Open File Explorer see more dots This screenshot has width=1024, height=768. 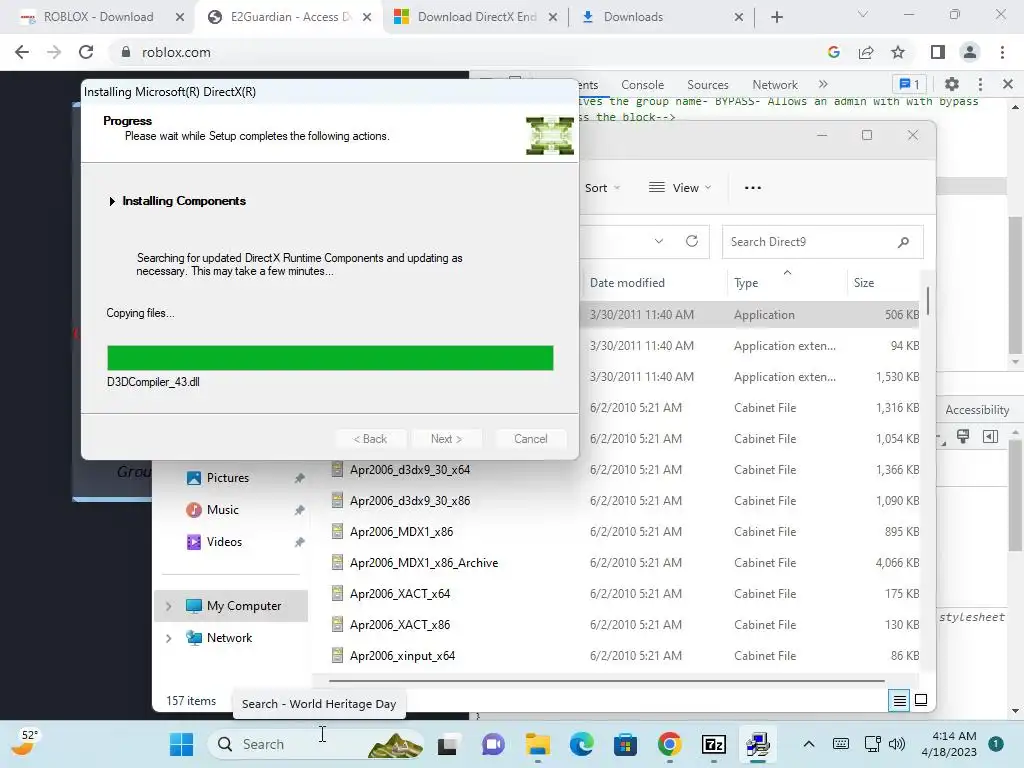tap(752, 188)
